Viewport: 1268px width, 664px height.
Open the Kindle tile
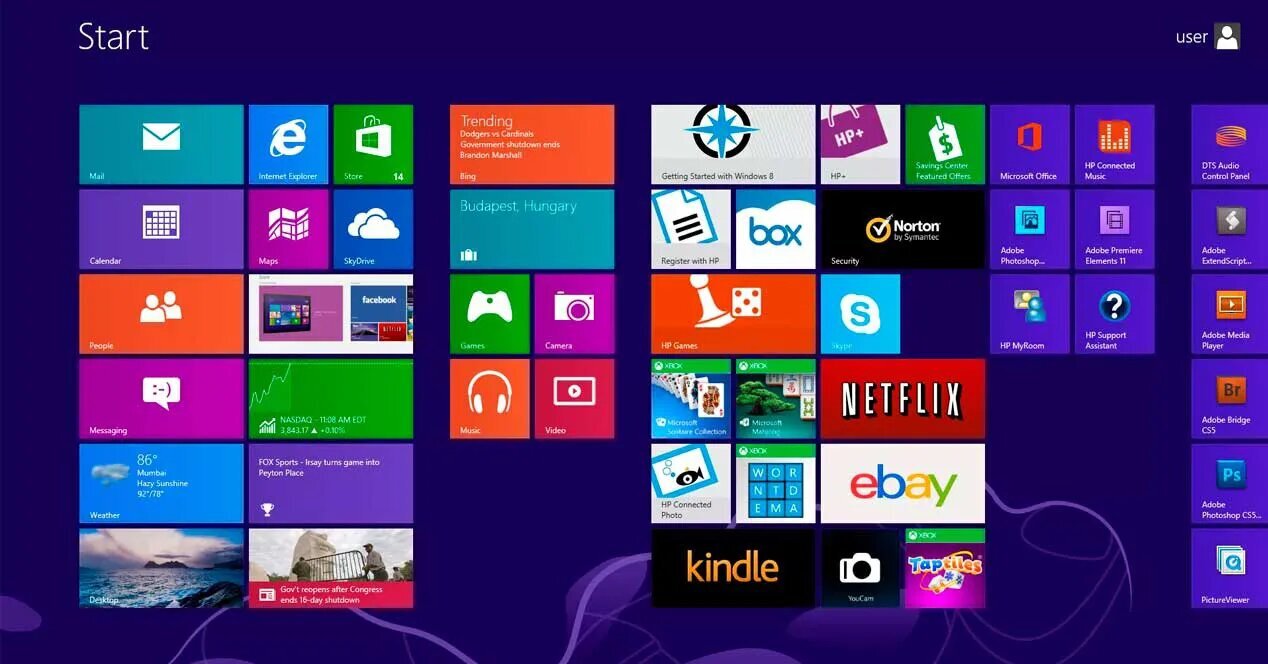pos(733,568)
